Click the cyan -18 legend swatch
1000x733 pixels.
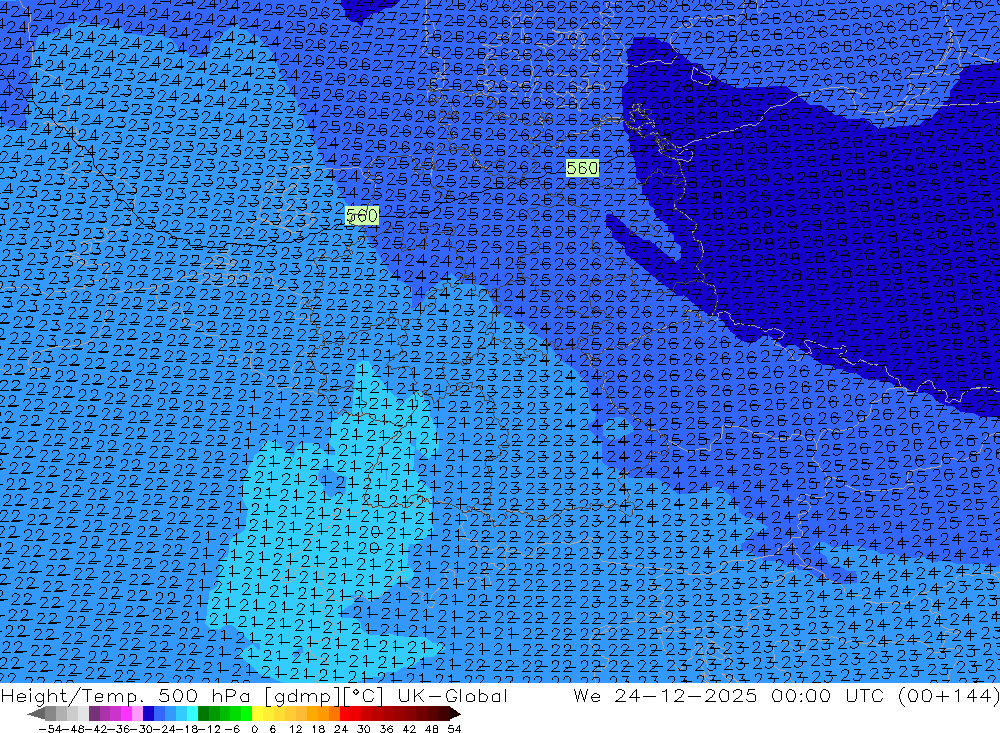192,714
